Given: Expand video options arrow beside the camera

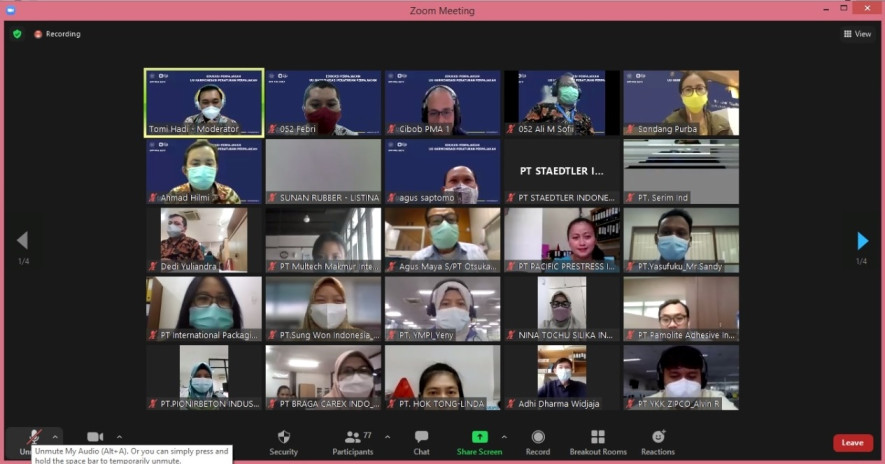Looking at the screenshot, I should click(x=119, y=436).
